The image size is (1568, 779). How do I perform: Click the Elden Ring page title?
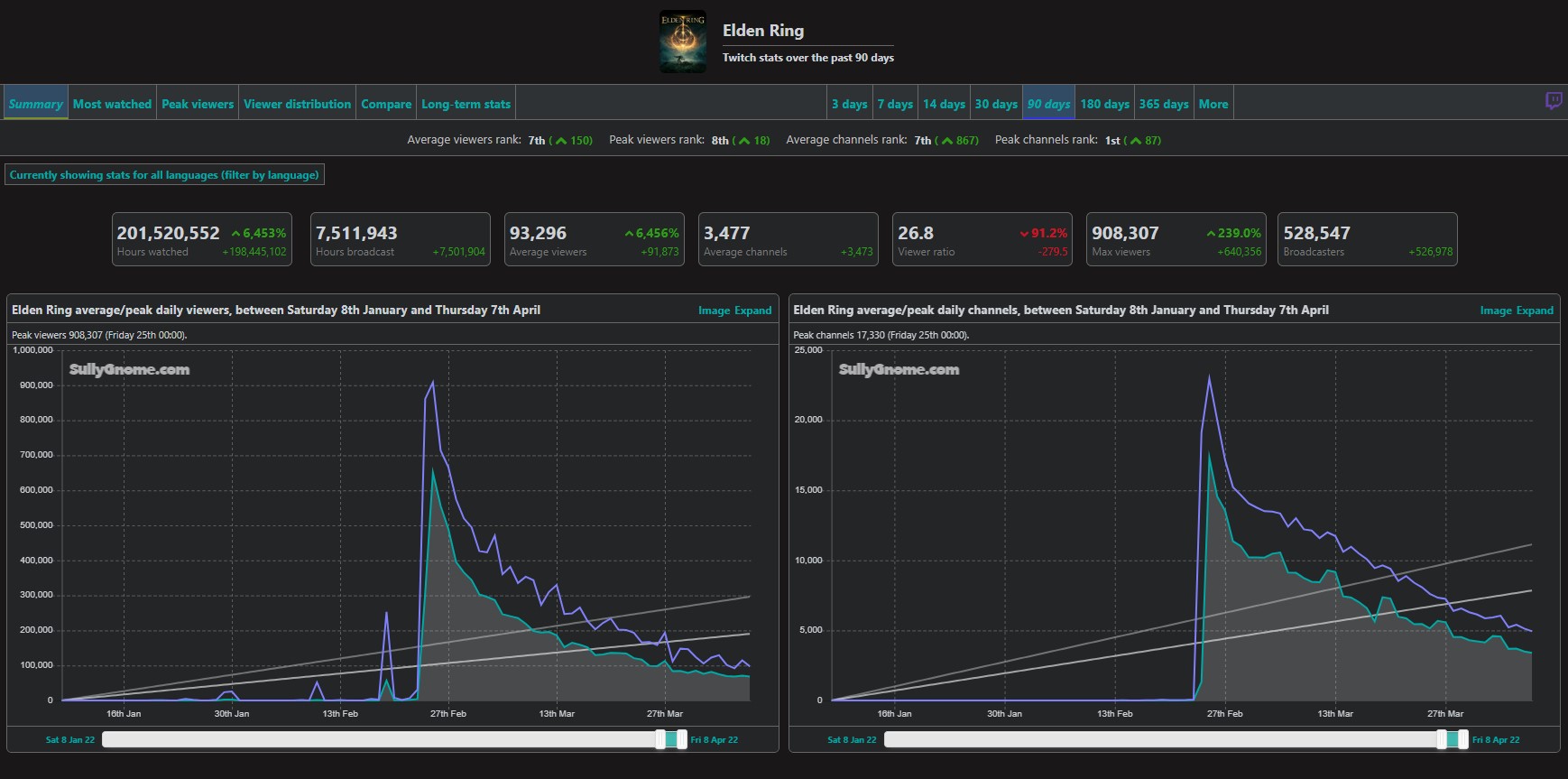coord(763,31)
